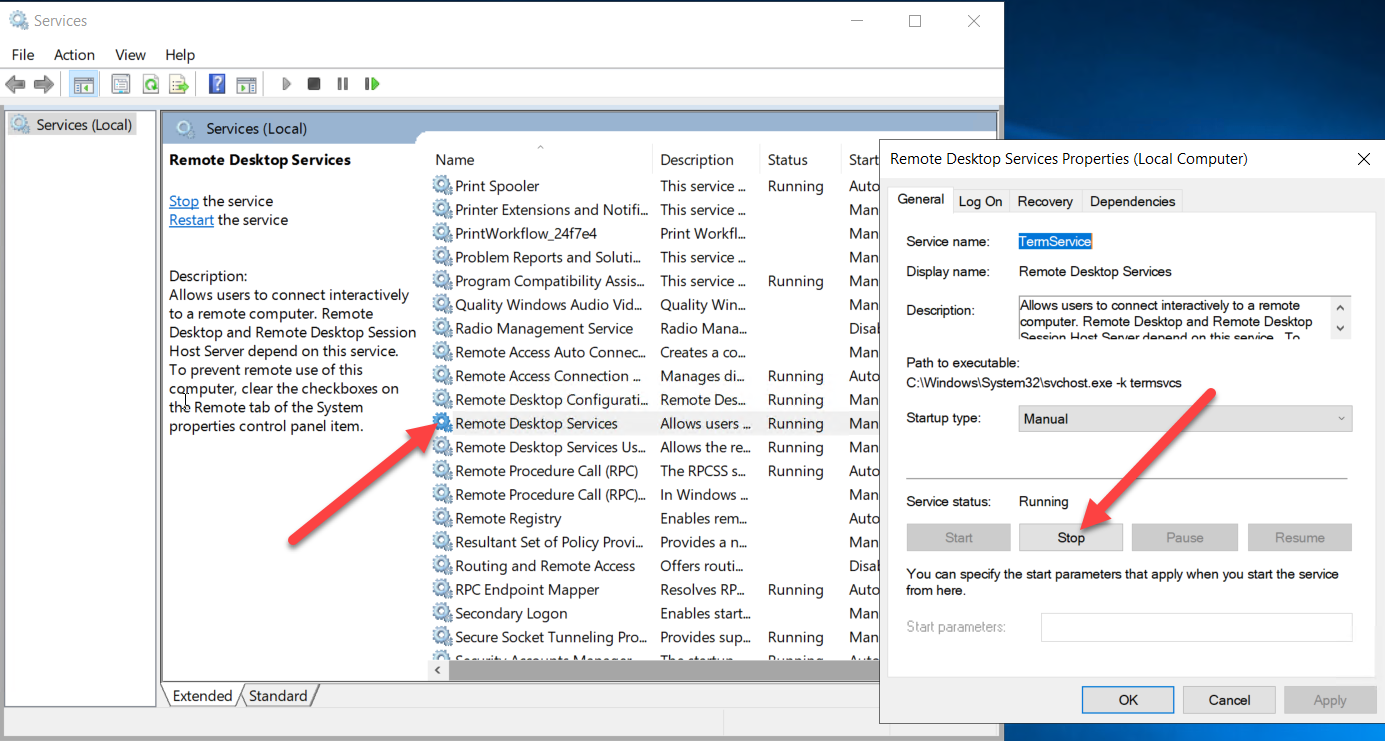Screen dimensions: 1385x741
Task: Select the Remote Access Auto Connection row name
Action: 551,352
